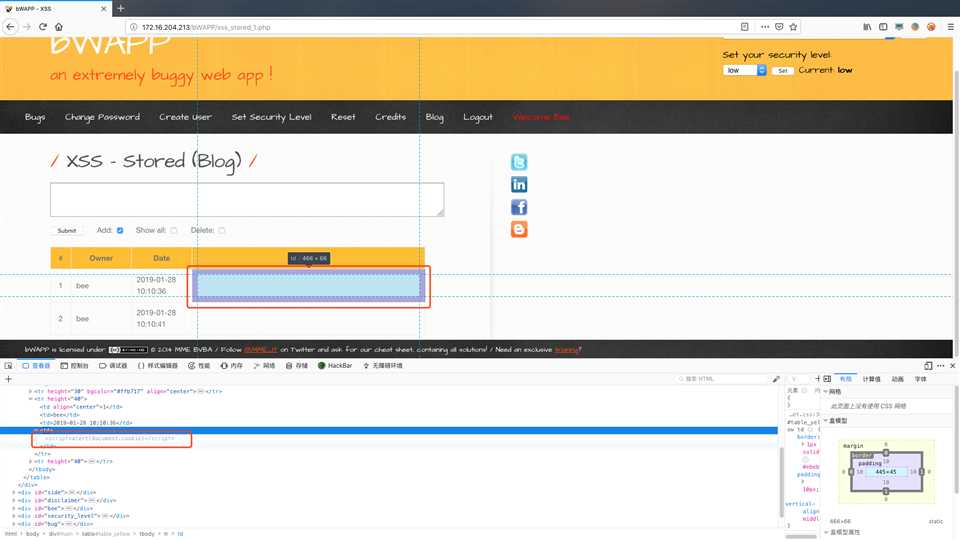This screenshot has height=540, width=960.
Task: Bookmark this page with the star icon
Action: pyautogui.click(x=793, y=27)
